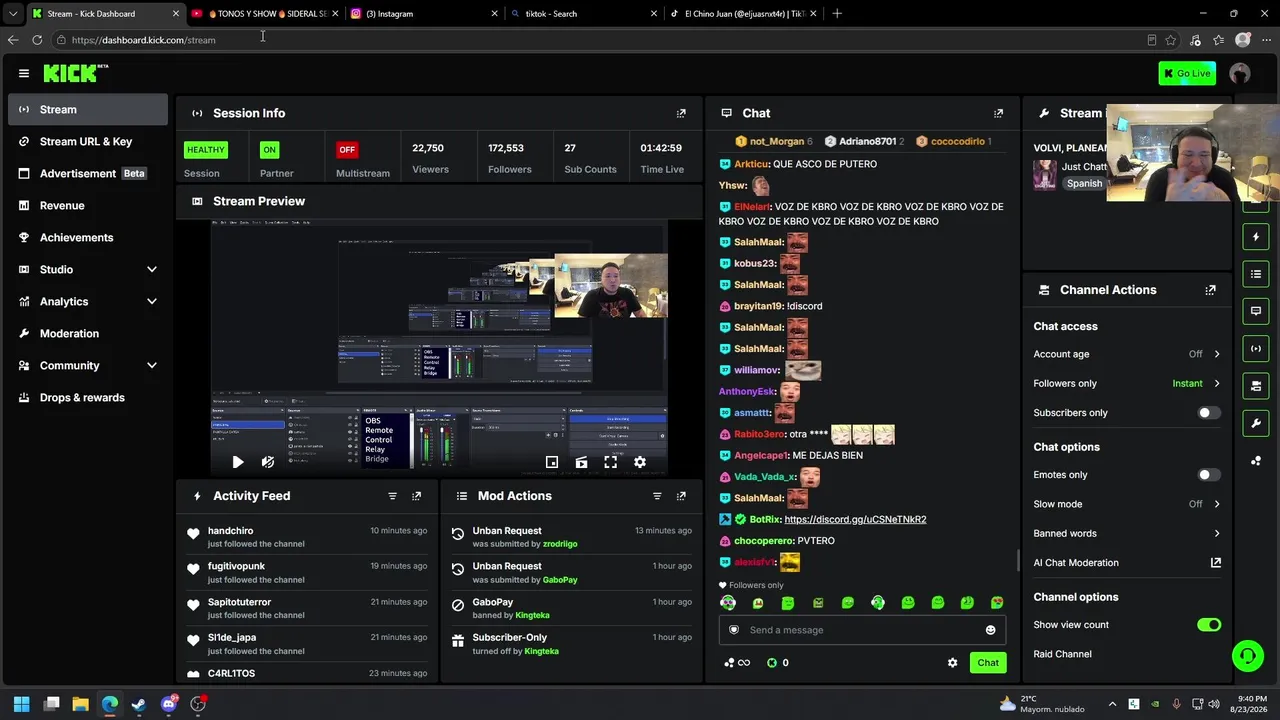The image size is (1280, 720).
Task: Open the Windows Start menu
Action: coord(22,704)
